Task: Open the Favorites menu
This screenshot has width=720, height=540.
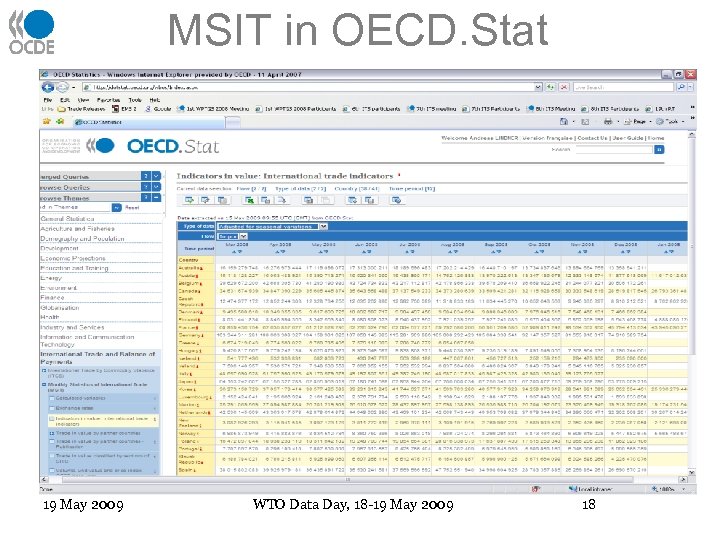Action: coord(108,100)
